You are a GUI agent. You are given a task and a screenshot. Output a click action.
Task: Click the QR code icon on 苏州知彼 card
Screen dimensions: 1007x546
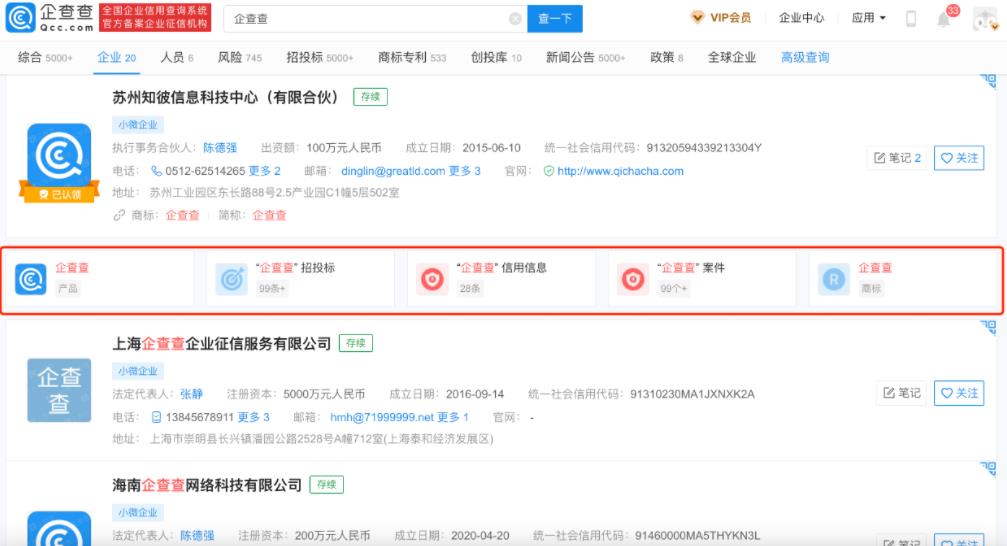(988, 82)
